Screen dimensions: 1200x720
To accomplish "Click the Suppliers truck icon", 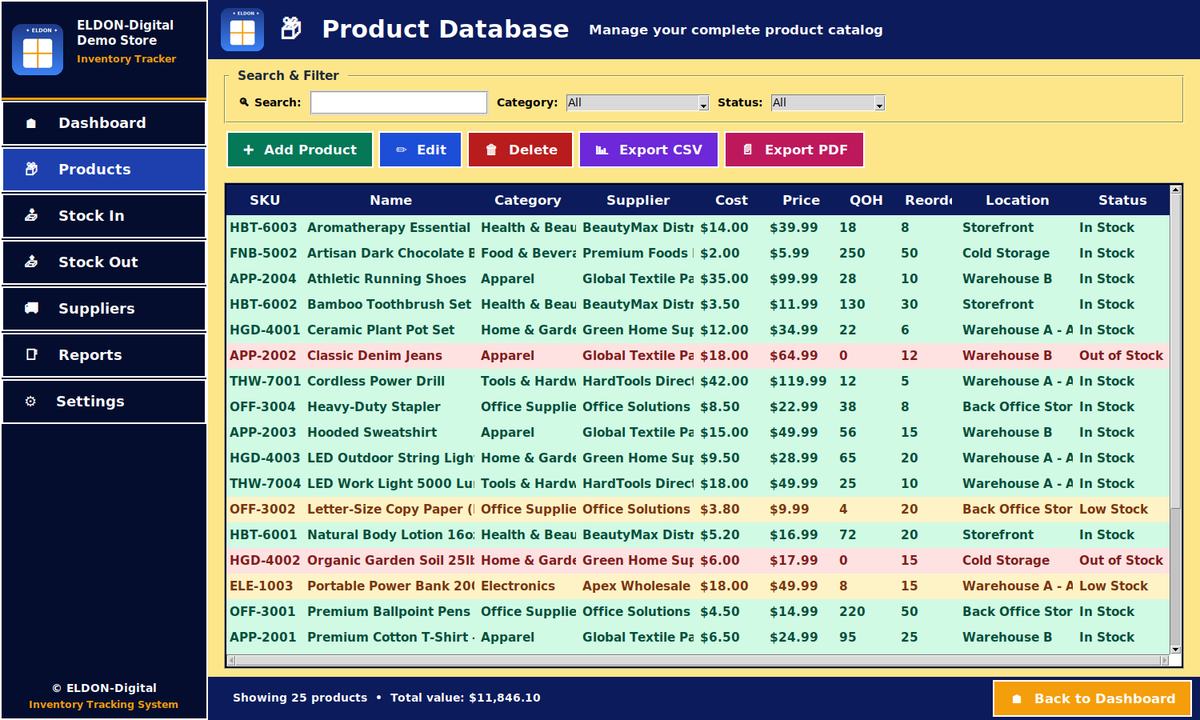I will coord(31,308).
